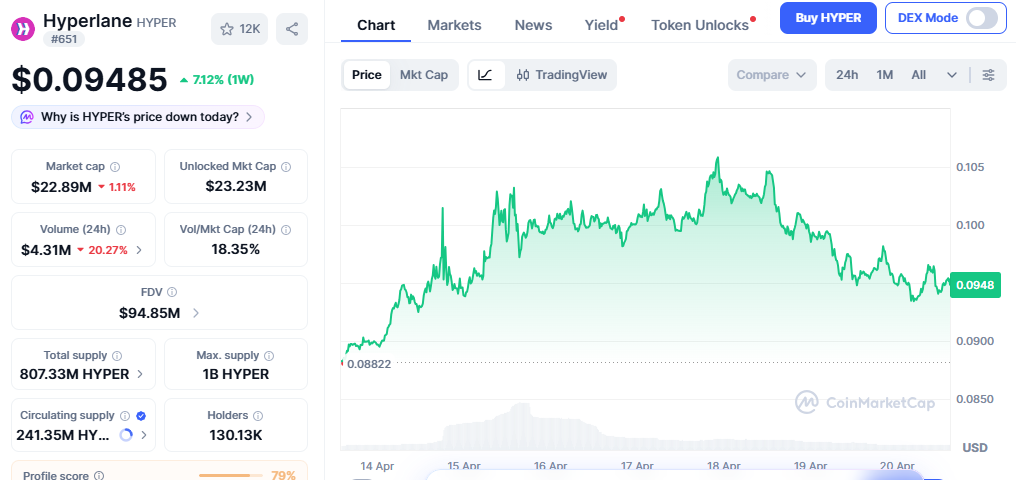Screen dimensions: 1016x480
Task: Select Price chart toggle
Action: [367, 75]
